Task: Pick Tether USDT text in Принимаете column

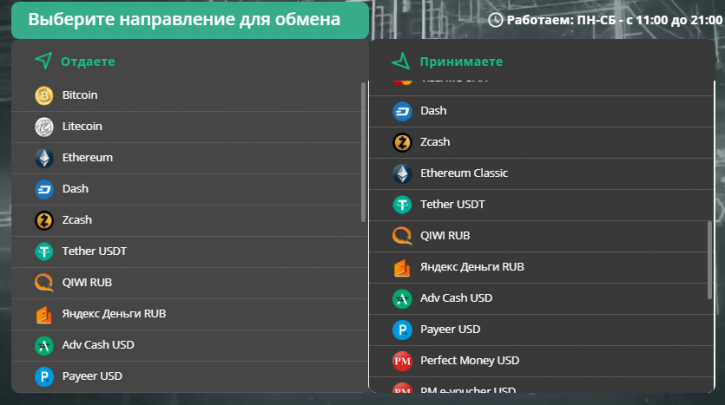Action: pyautogui.click(x=452, y=204)
